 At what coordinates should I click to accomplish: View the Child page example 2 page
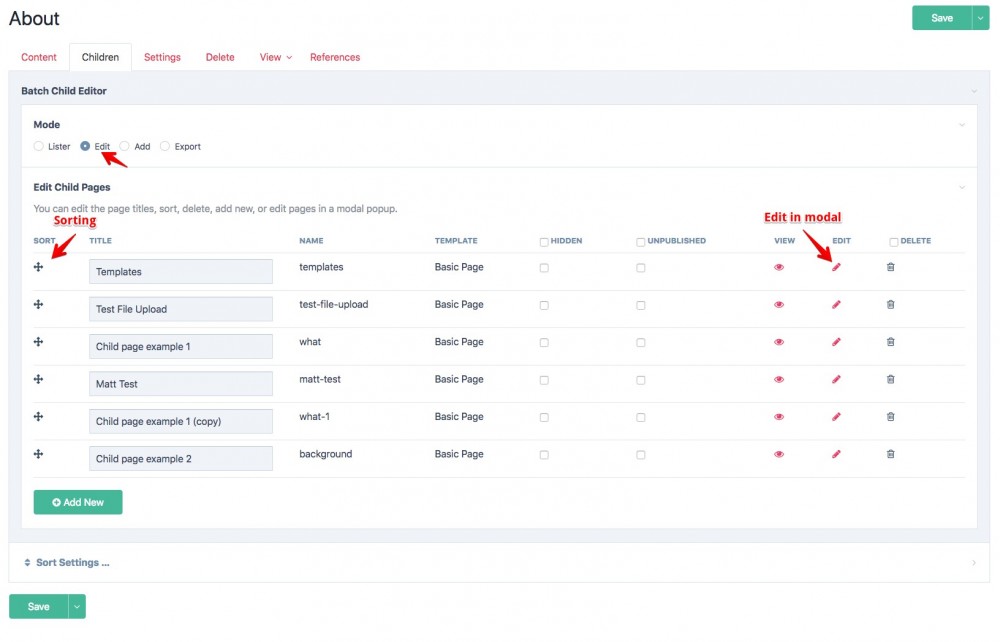[x=779, y=455]
